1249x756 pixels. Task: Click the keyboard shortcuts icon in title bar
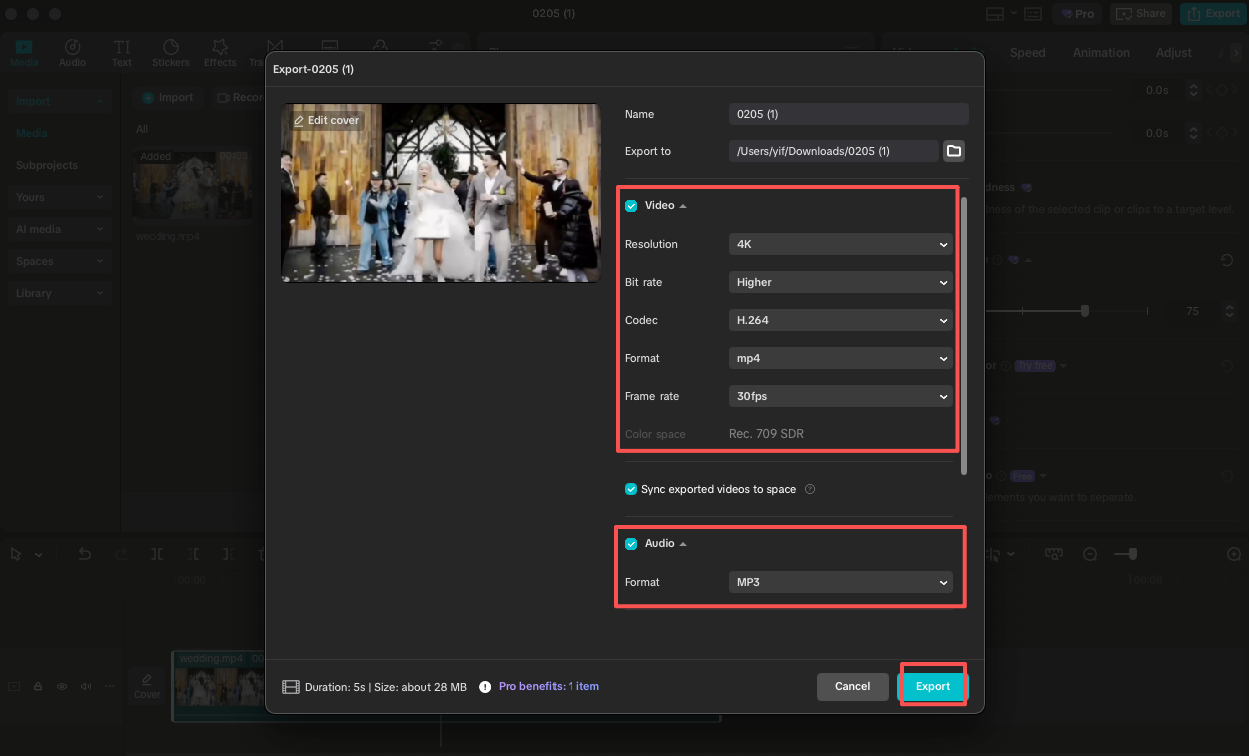click(x=1033, y=14)
